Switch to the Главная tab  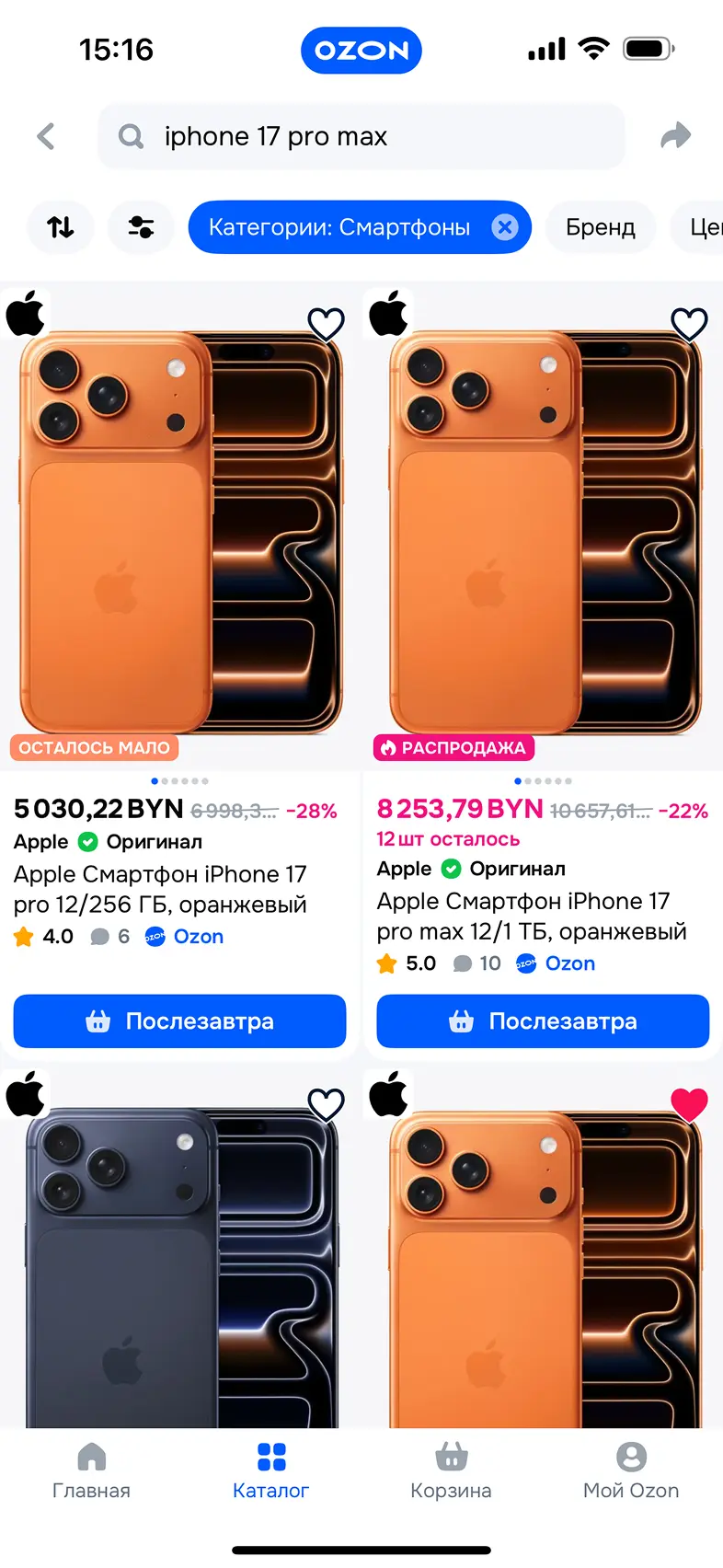[x=91, y=1470]
